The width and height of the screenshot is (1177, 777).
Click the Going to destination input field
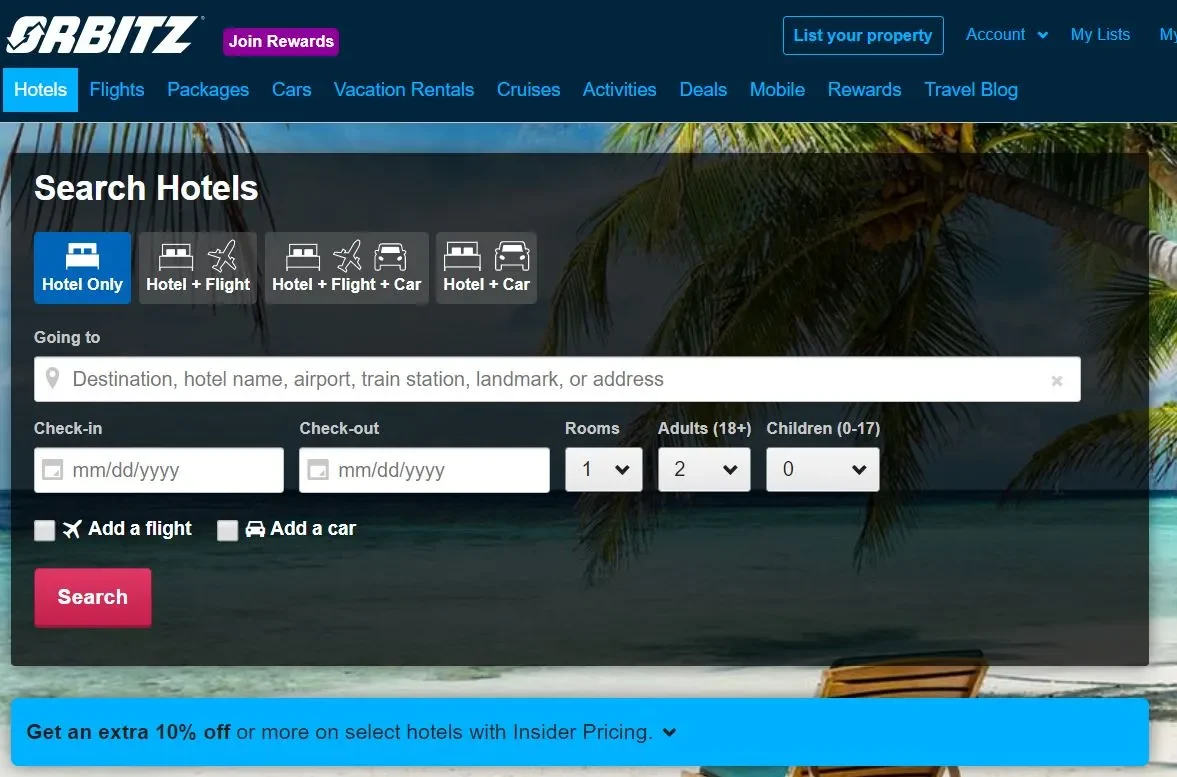point(557,379)
